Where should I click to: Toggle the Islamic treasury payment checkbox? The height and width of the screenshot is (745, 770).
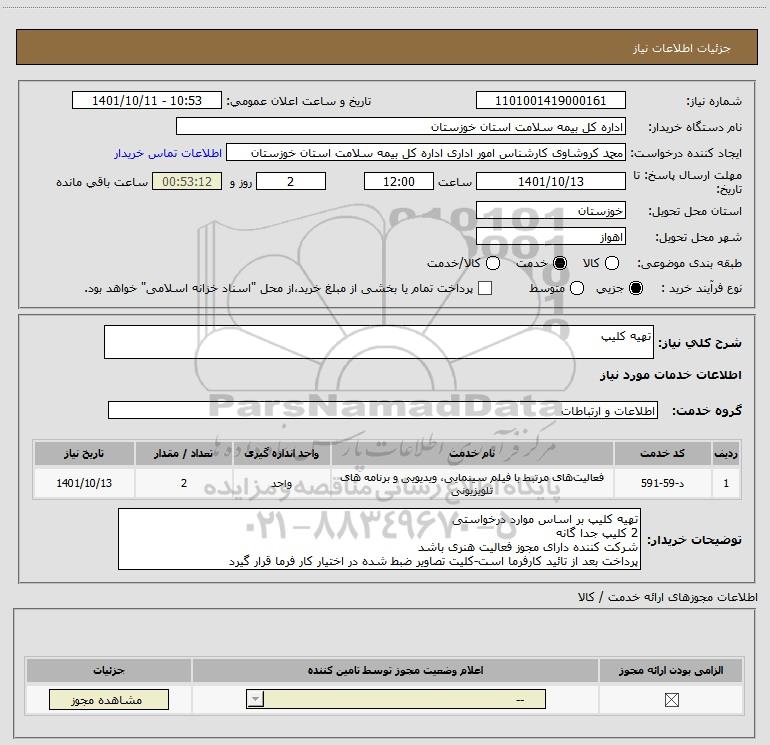[485, 288]
